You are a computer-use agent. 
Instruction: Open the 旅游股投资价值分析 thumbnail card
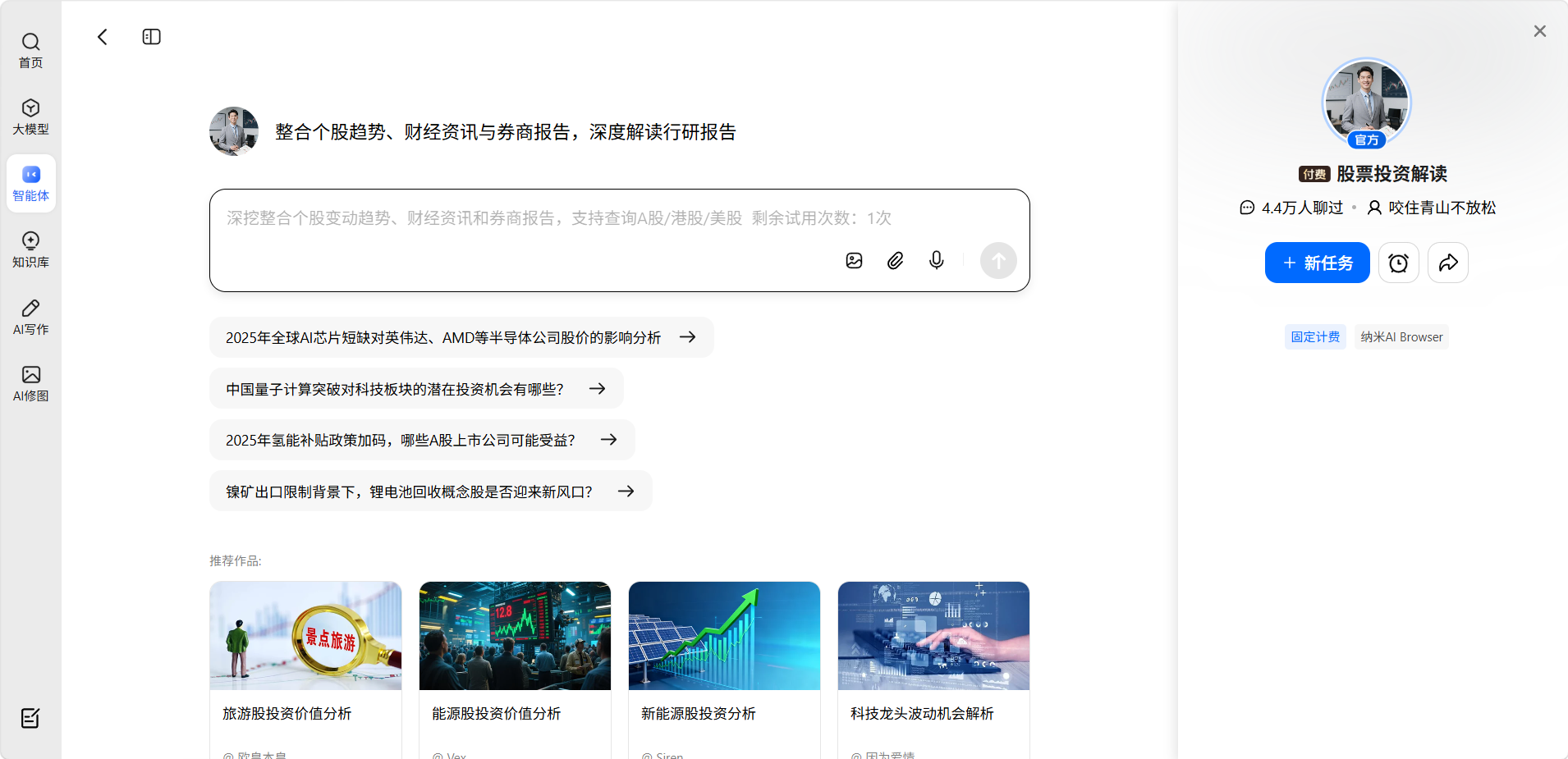305,648
